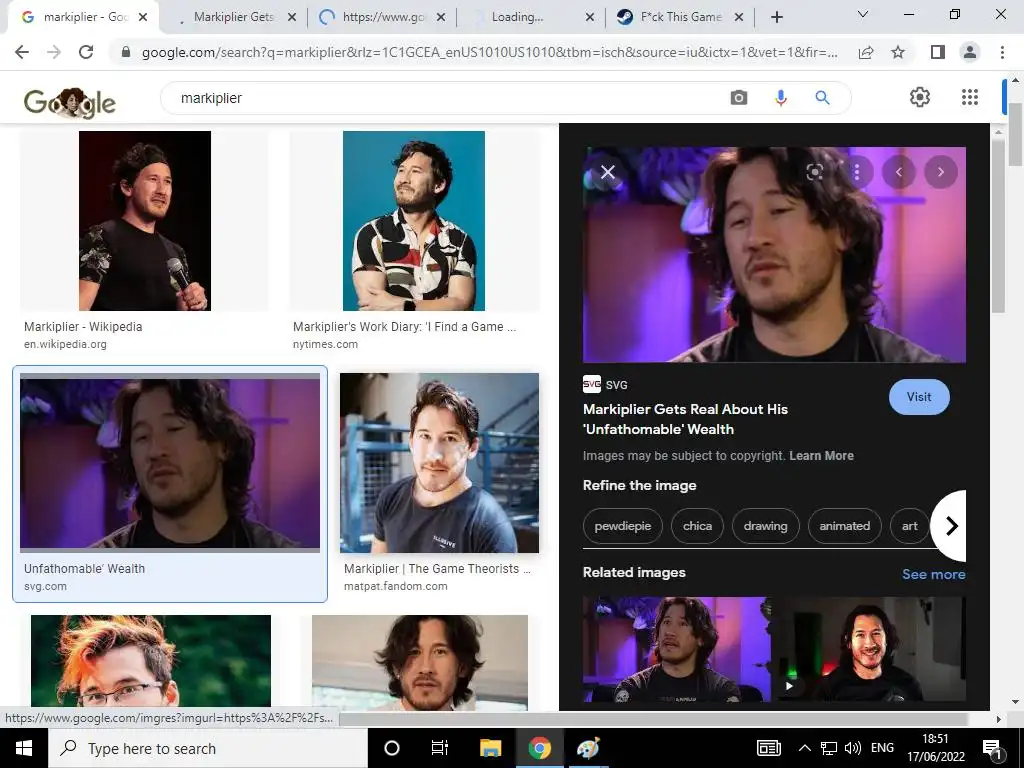Reload the page with refresh icon
The image size is (1024, 768).
coord(86,52)
